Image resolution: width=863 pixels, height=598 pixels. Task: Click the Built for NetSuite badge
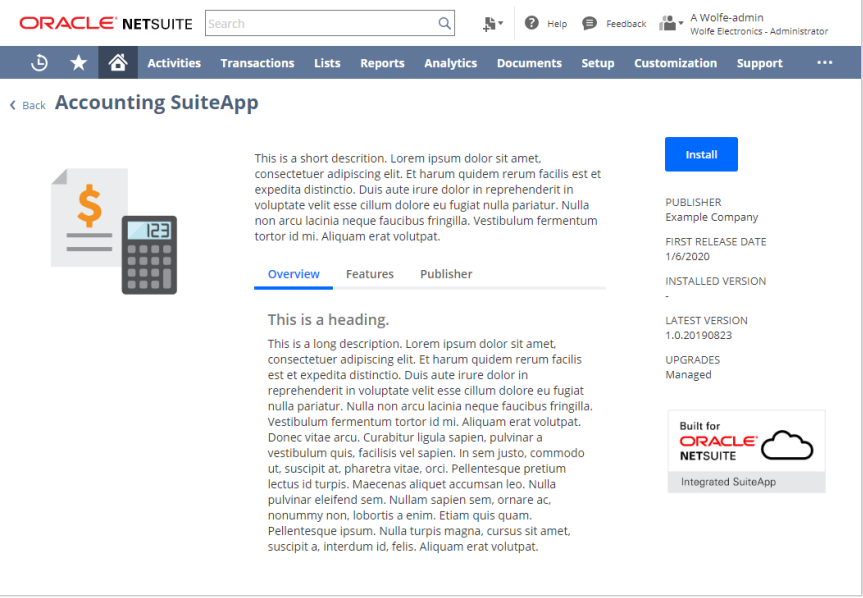click(746, 451)
